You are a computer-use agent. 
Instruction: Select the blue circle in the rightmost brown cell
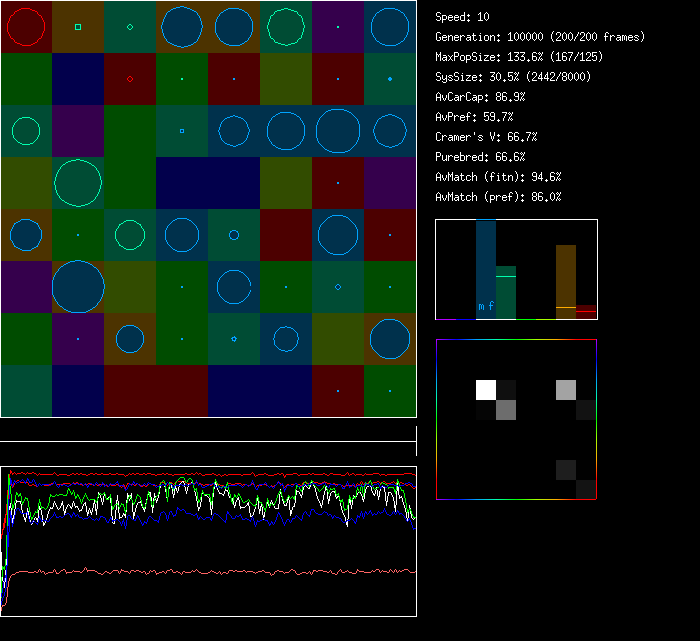point(390,339)
